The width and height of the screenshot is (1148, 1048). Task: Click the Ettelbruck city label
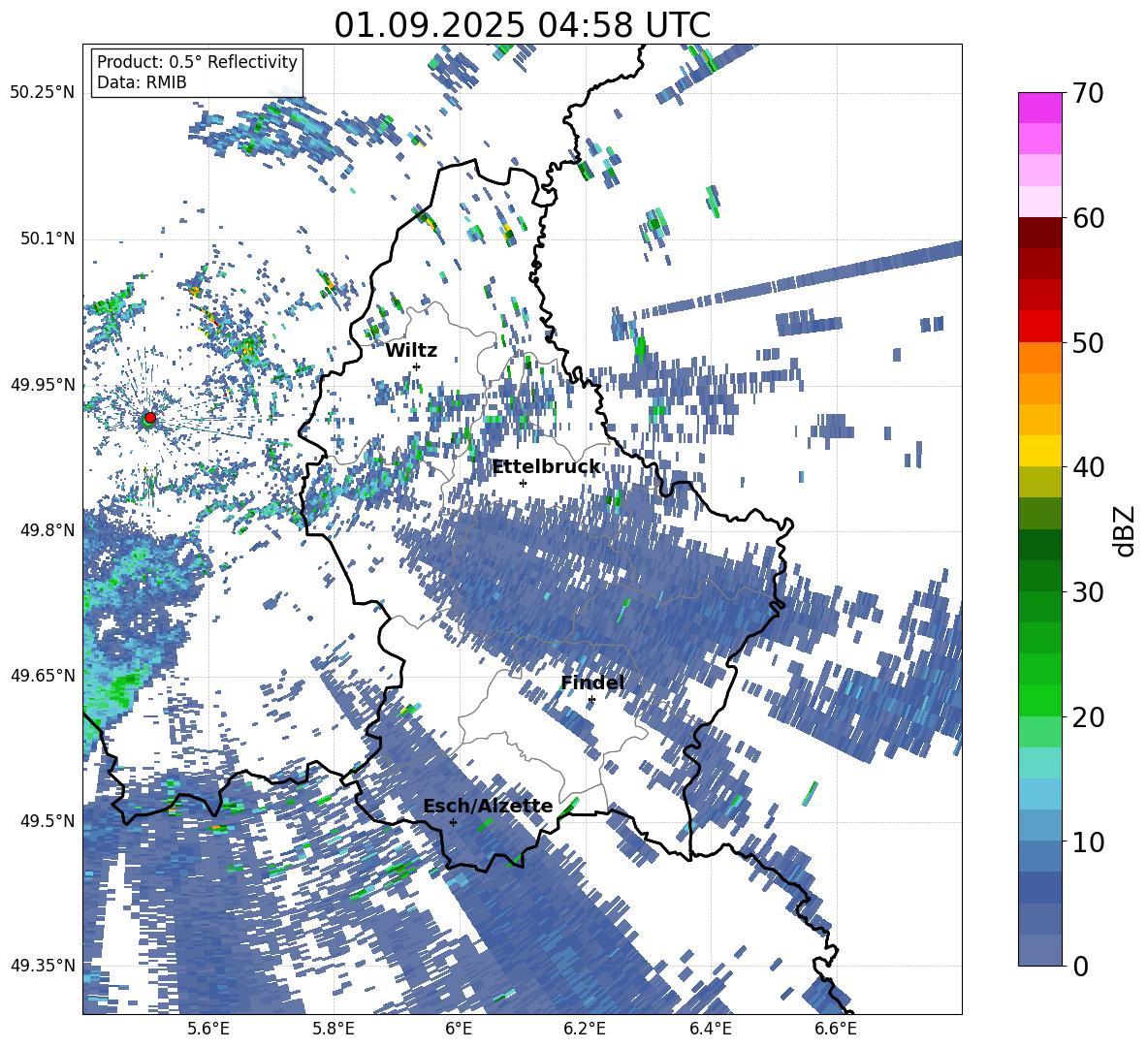pos(546,467)
